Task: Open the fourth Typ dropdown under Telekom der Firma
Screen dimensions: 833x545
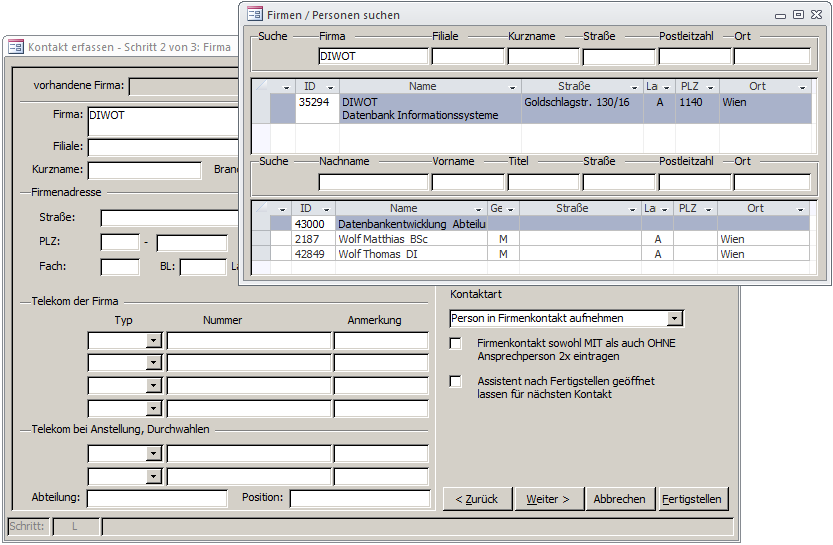Action: click(x=153, y=408)
